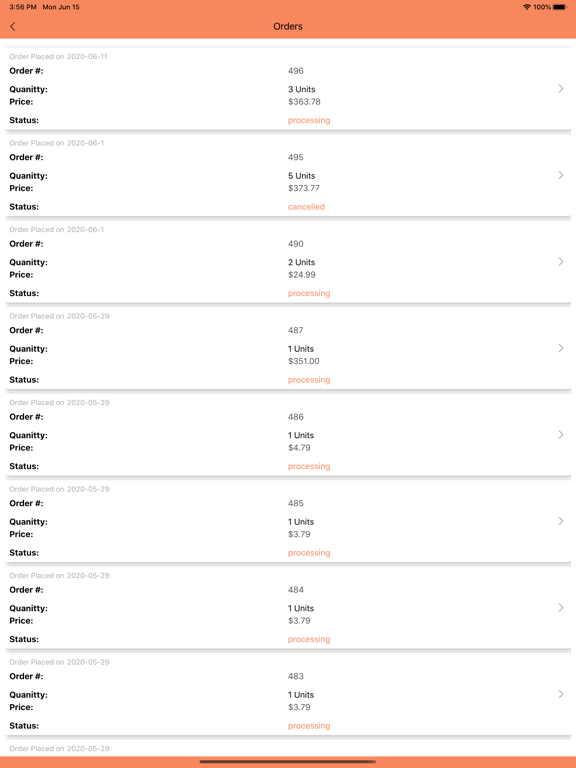The image size is (576, 768).
Task: Tap the Orders title in header
Action: (x=288, y=26)
